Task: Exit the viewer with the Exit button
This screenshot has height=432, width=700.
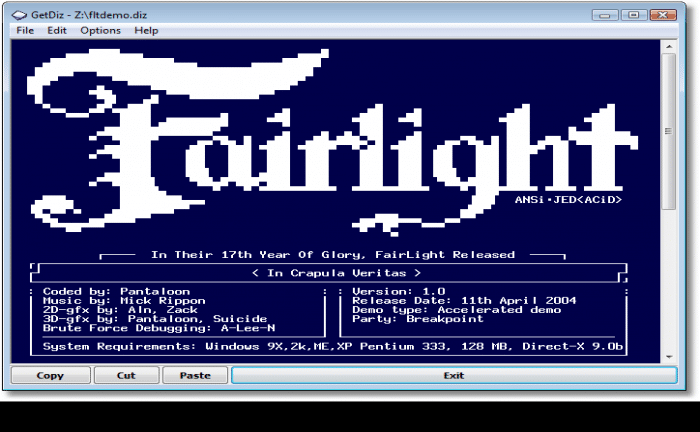Action: click(453, 376)
